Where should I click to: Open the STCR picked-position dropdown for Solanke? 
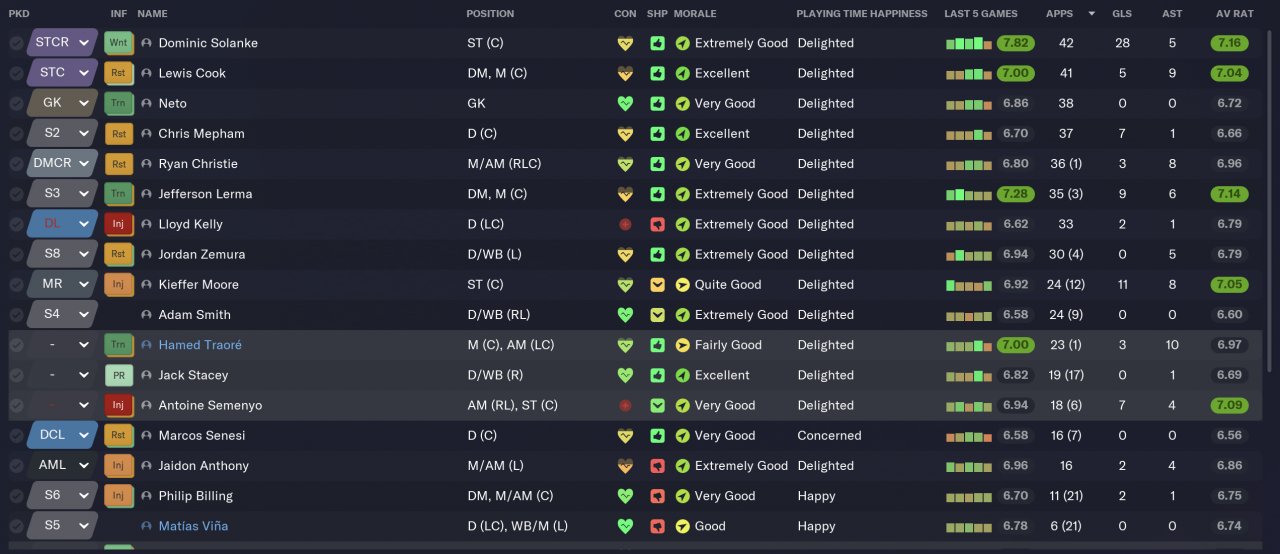pyautogui.click(x=84, y=43)
